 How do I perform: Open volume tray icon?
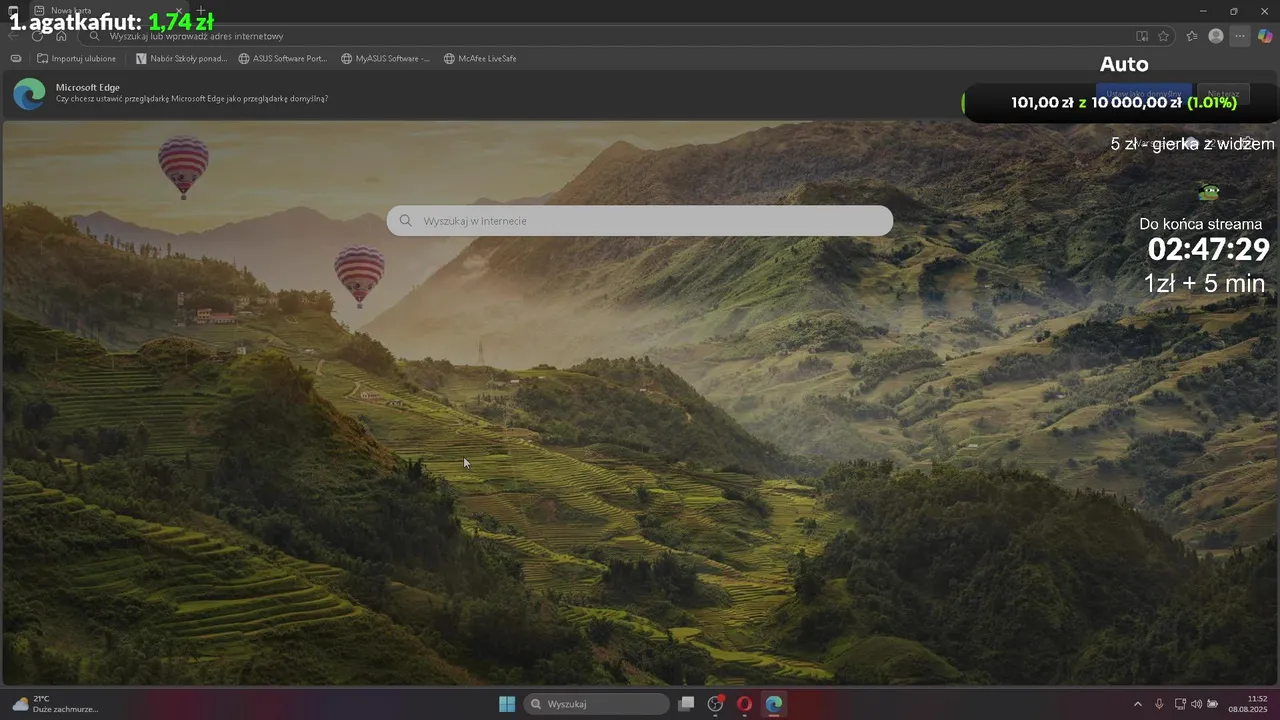pyautogui.click(x=1196, y=704)
